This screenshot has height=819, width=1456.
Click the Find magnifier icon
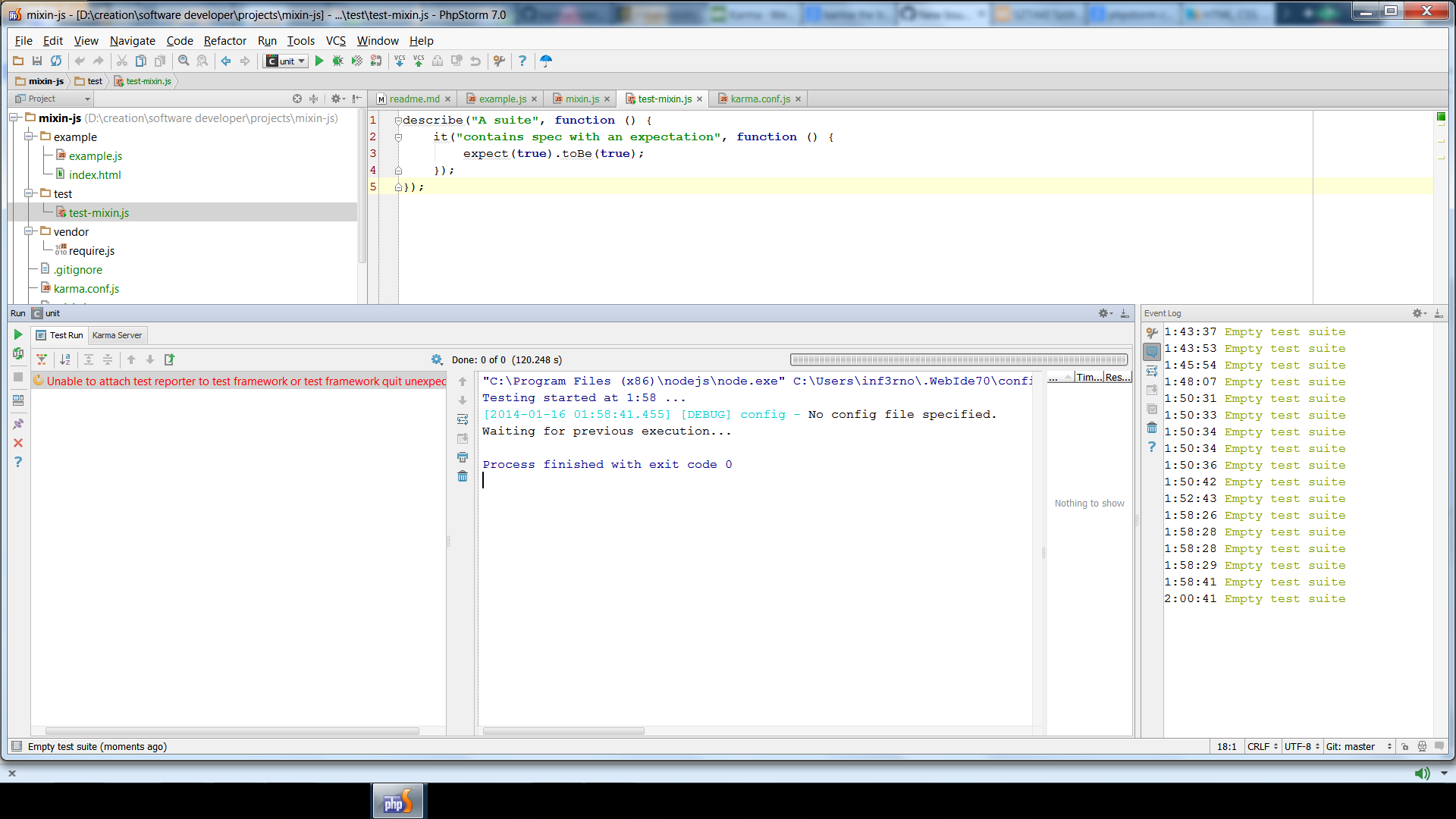(184, 61)
